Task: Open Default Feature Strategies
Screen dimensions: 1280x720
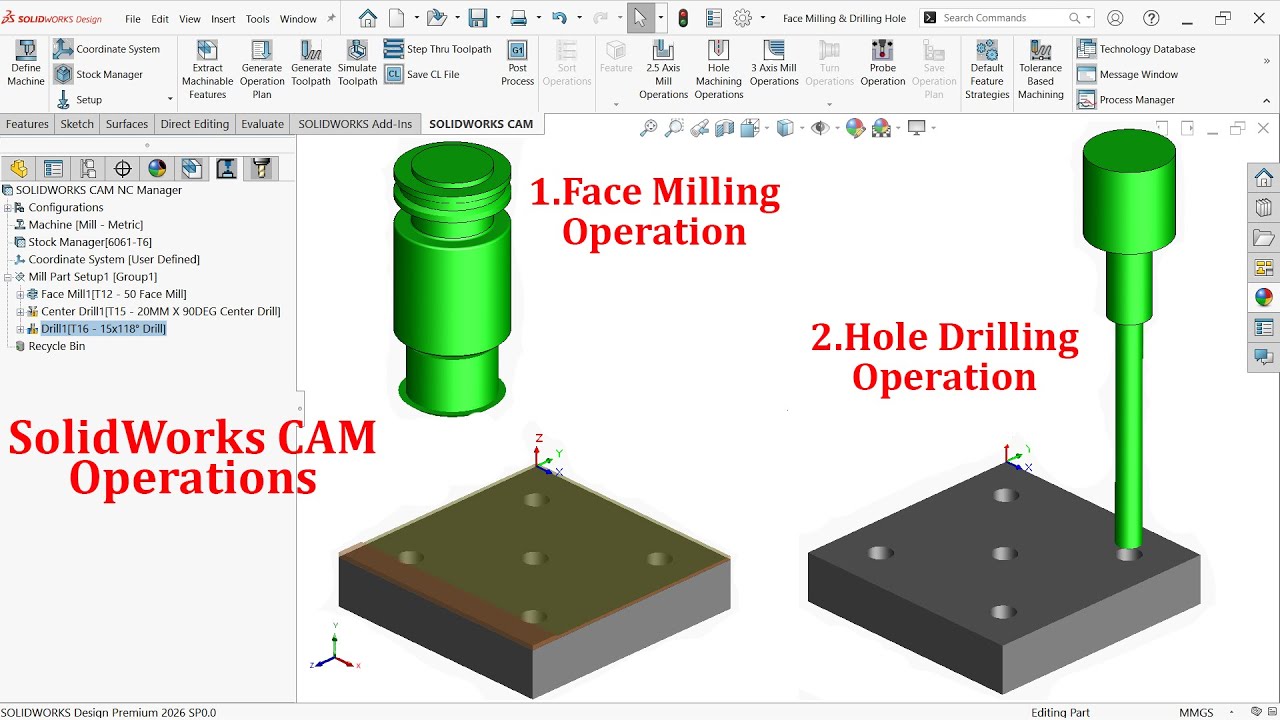Action: [x=987, y=69]
